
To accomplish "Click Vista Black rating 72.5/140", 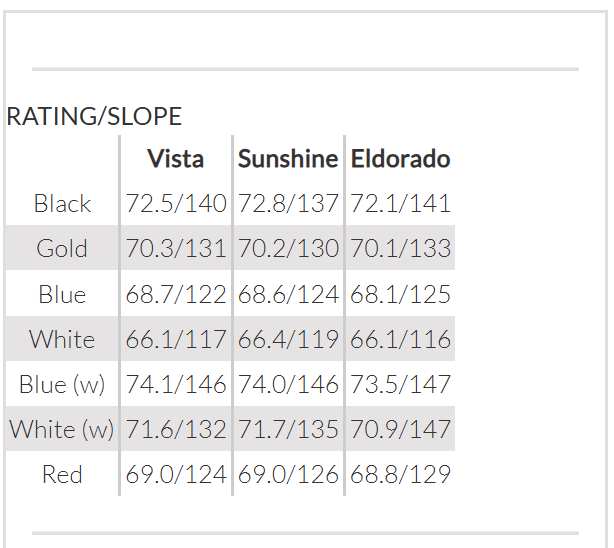I will coord(176,204).
